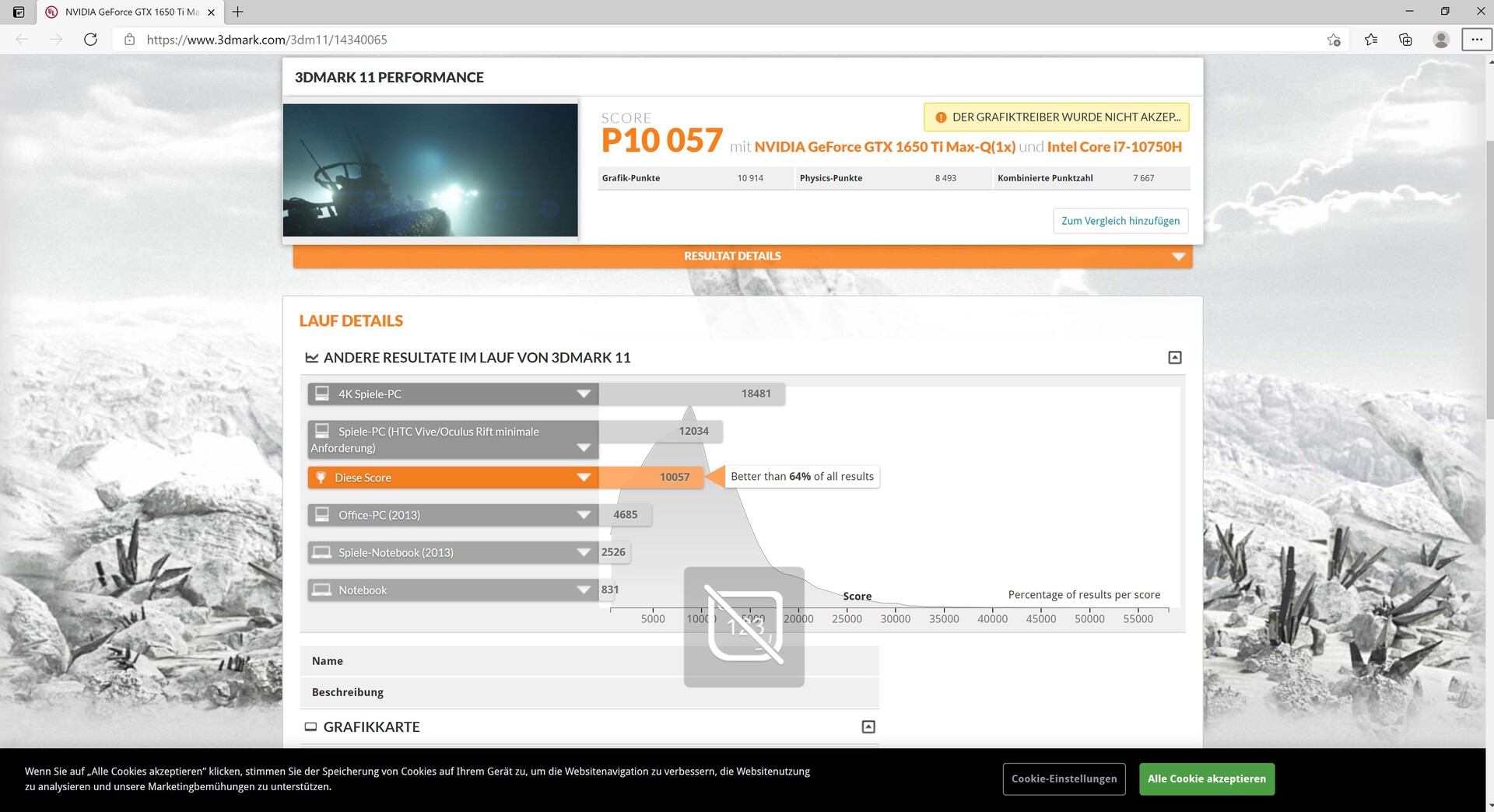Image resolution: width=1494 pixels, height=812 pixels.
Task: Collapse the Grafikkarte section
Action: pos(868,726)
